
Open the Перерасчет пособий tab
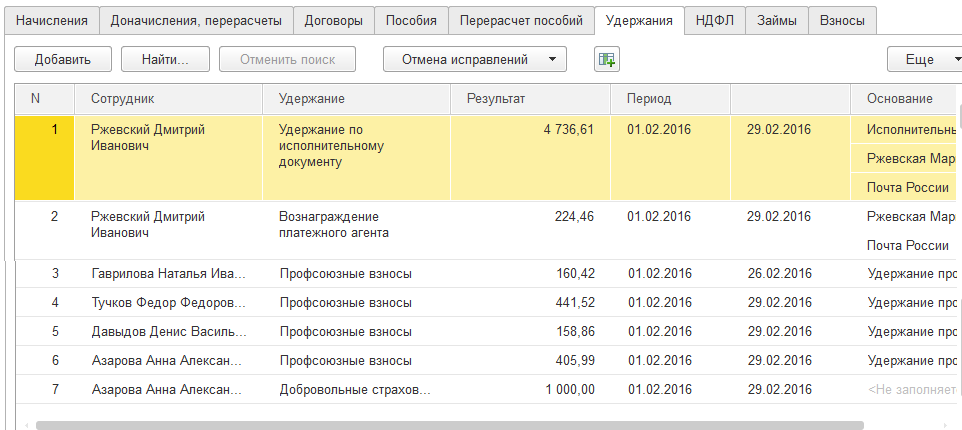click(520, 20)
